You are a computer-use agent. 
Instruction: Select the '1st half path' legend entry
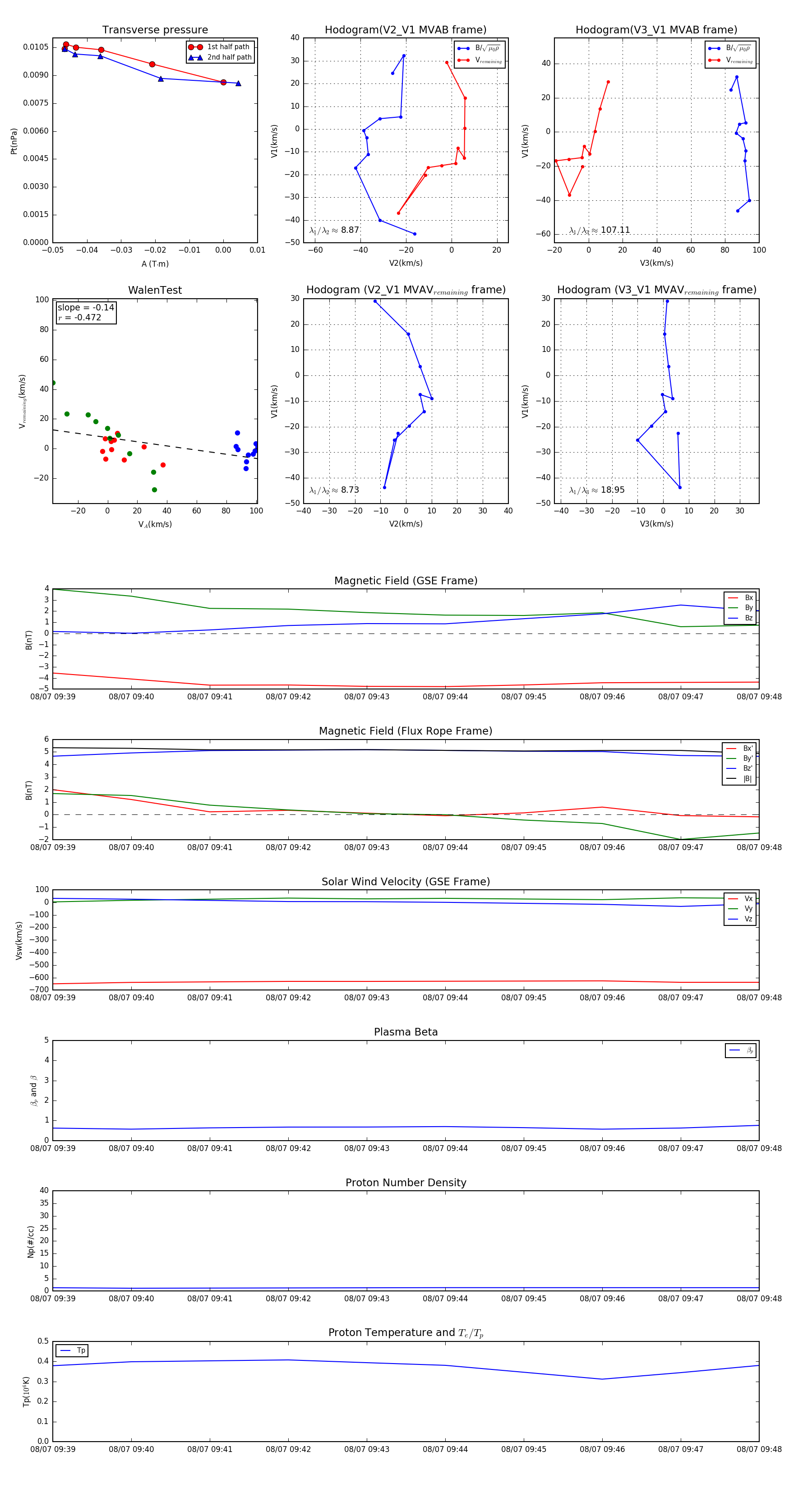click(x=220, y=47)
